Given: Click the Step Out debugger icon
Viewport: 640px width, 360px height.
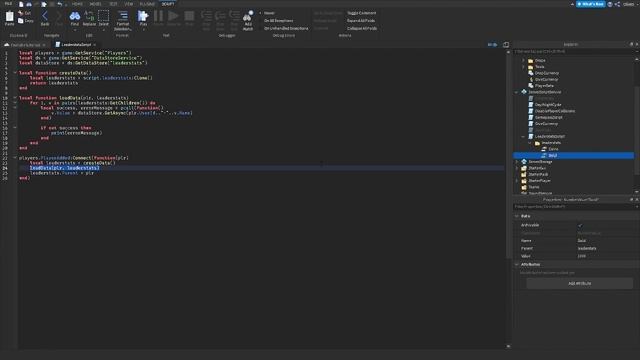Looking at the screenshot, I should 234,16.
